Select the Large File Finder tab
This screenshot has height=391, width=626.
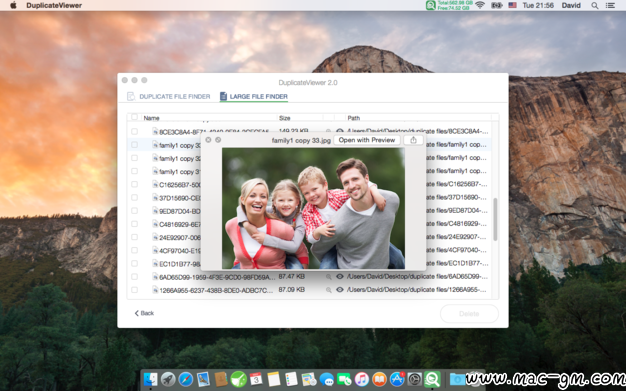(x=254, y=96)
